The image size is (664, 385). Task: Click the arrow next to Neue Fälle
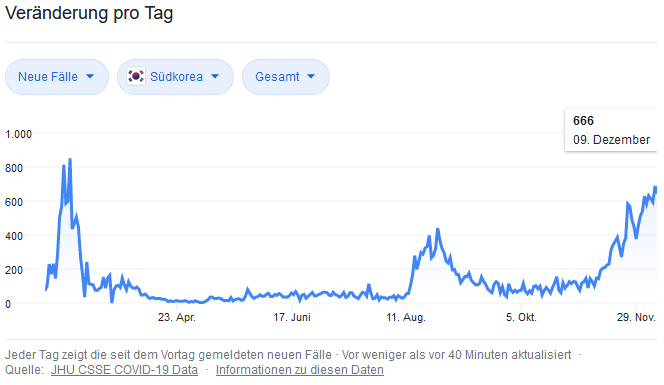[x=90, y=77]
